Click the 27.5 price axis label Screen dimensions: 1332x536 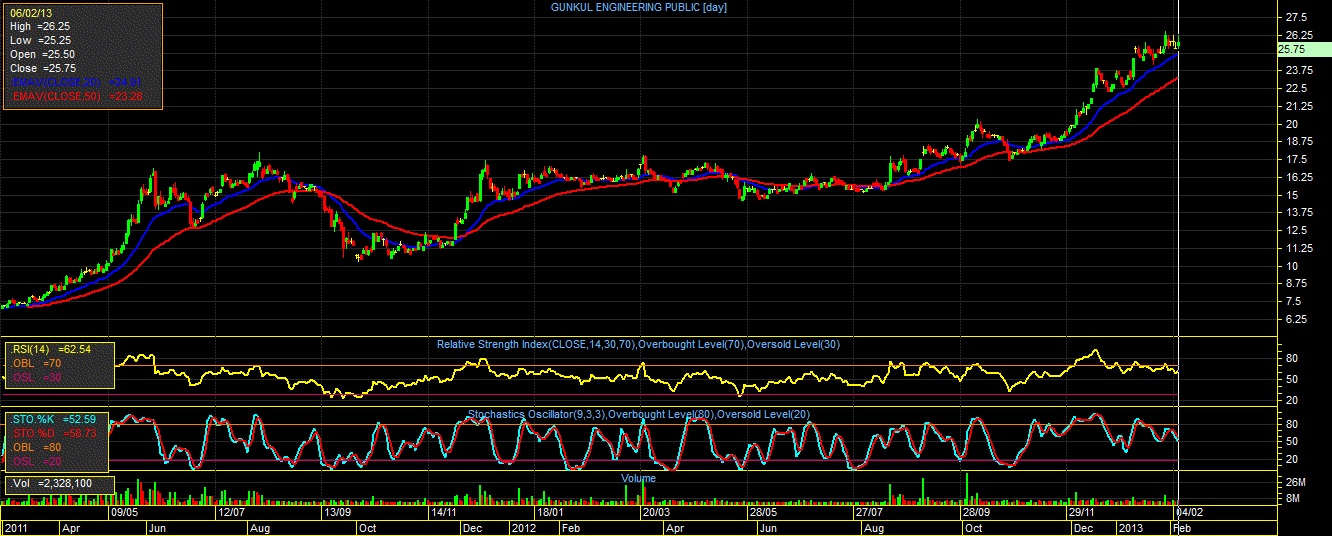tap(1297, 17)
